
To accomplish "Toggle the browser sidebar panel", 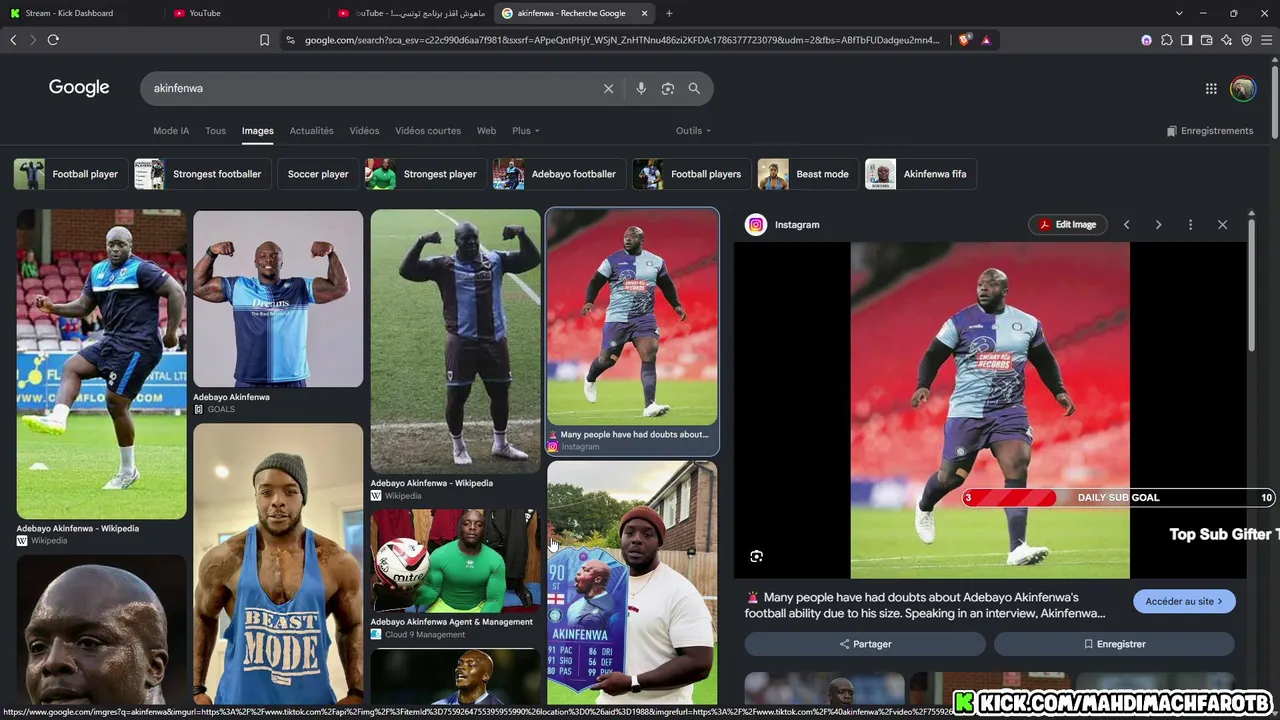I will pyautogui.click(x=1186, y=40).
